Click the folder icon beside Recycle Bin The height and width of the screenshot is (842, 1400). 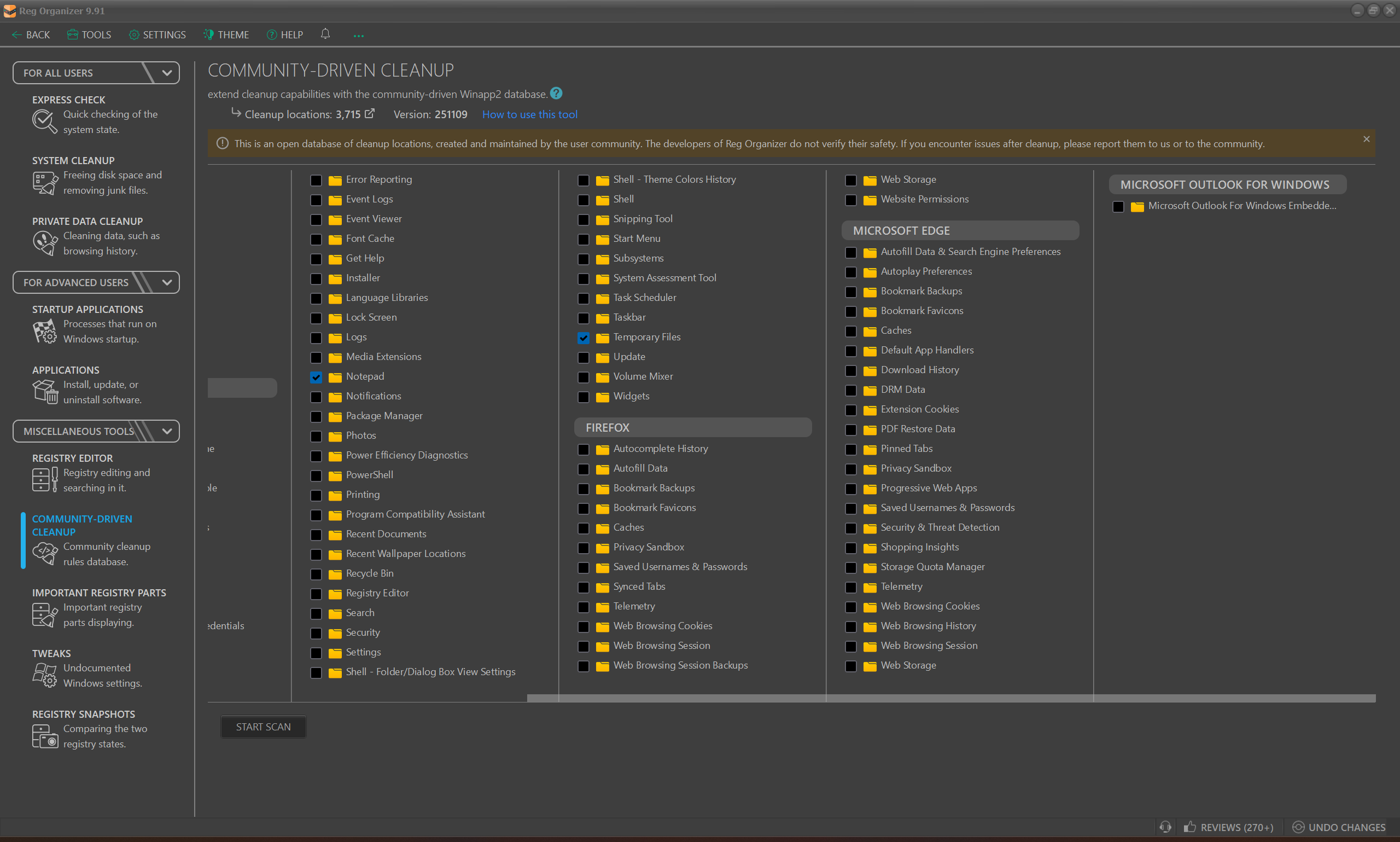(335, 574)
